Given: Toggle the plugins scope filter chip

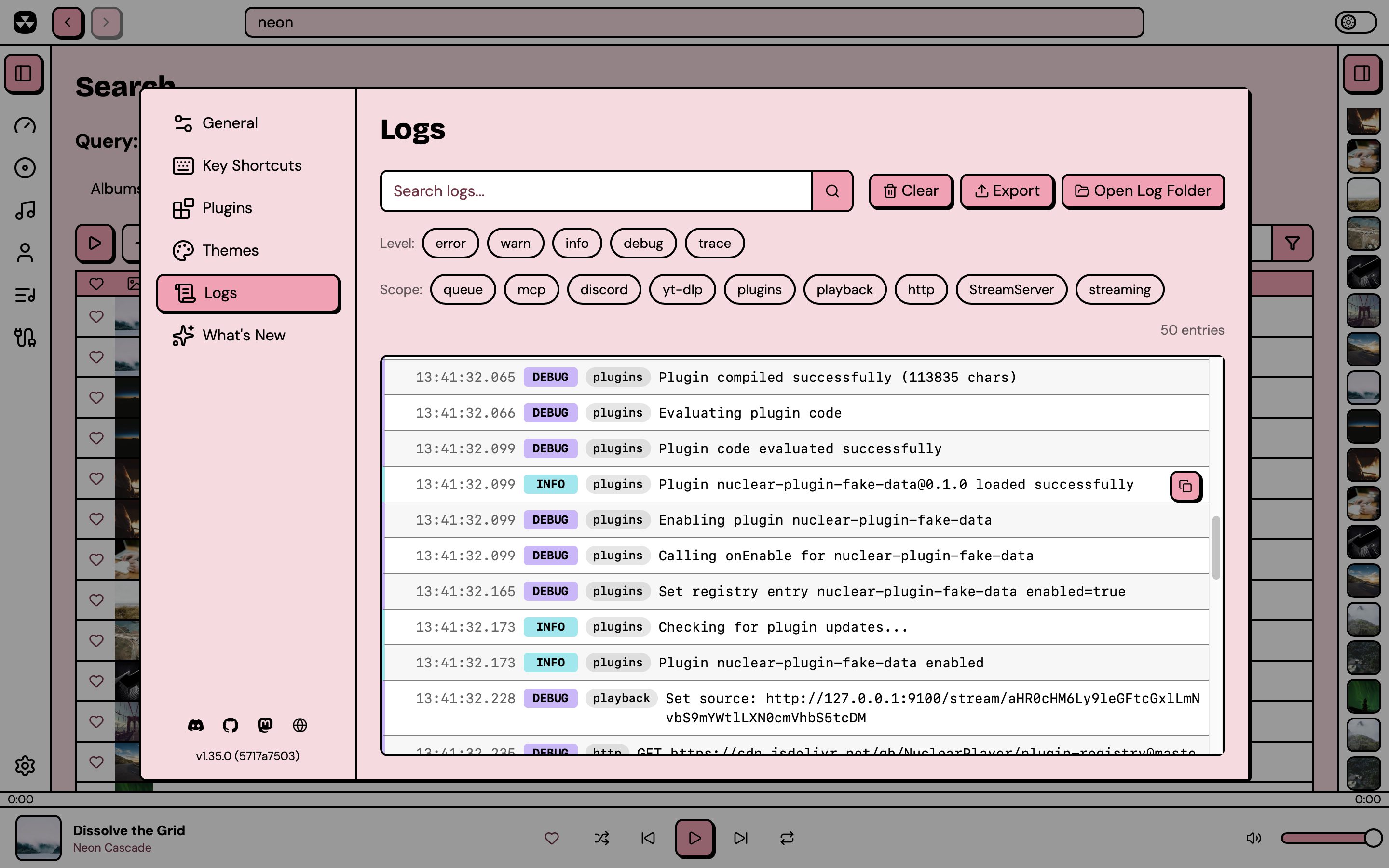Looking at the screenshot, I should [x=759, y=289].
